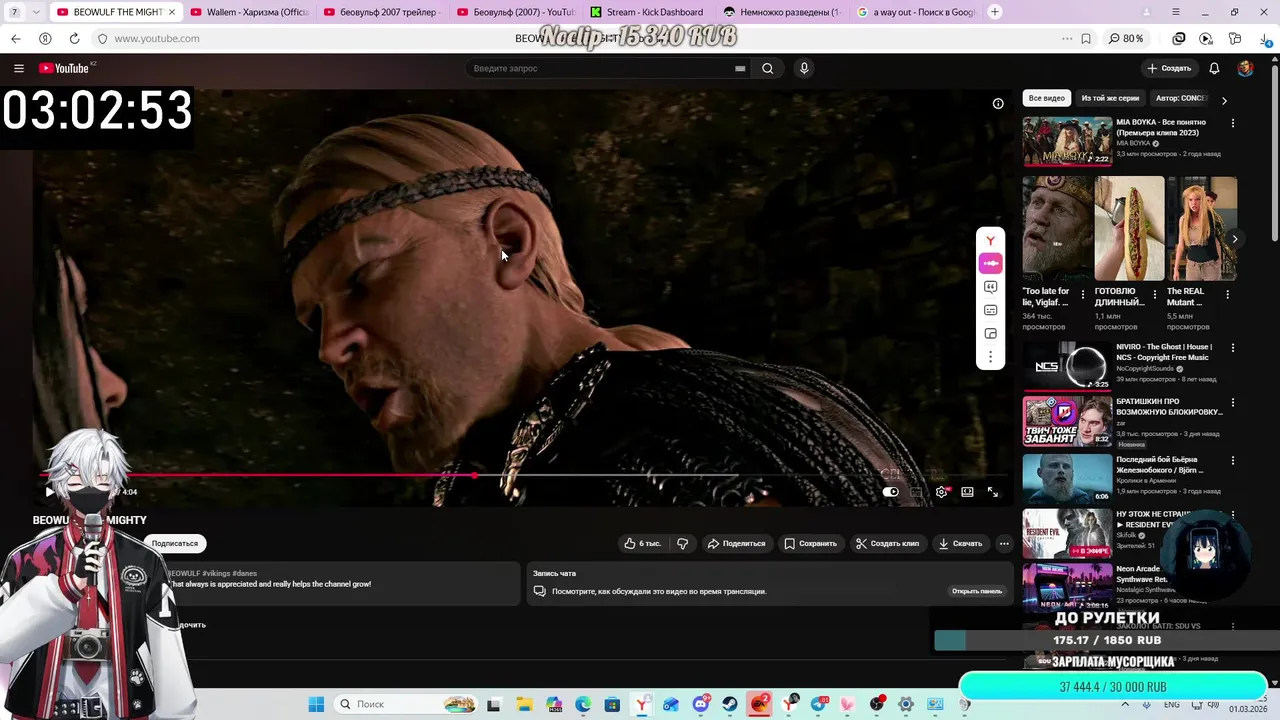
Task: Open the "Too late for lie, Viglaf" short
Action: 1057,229
